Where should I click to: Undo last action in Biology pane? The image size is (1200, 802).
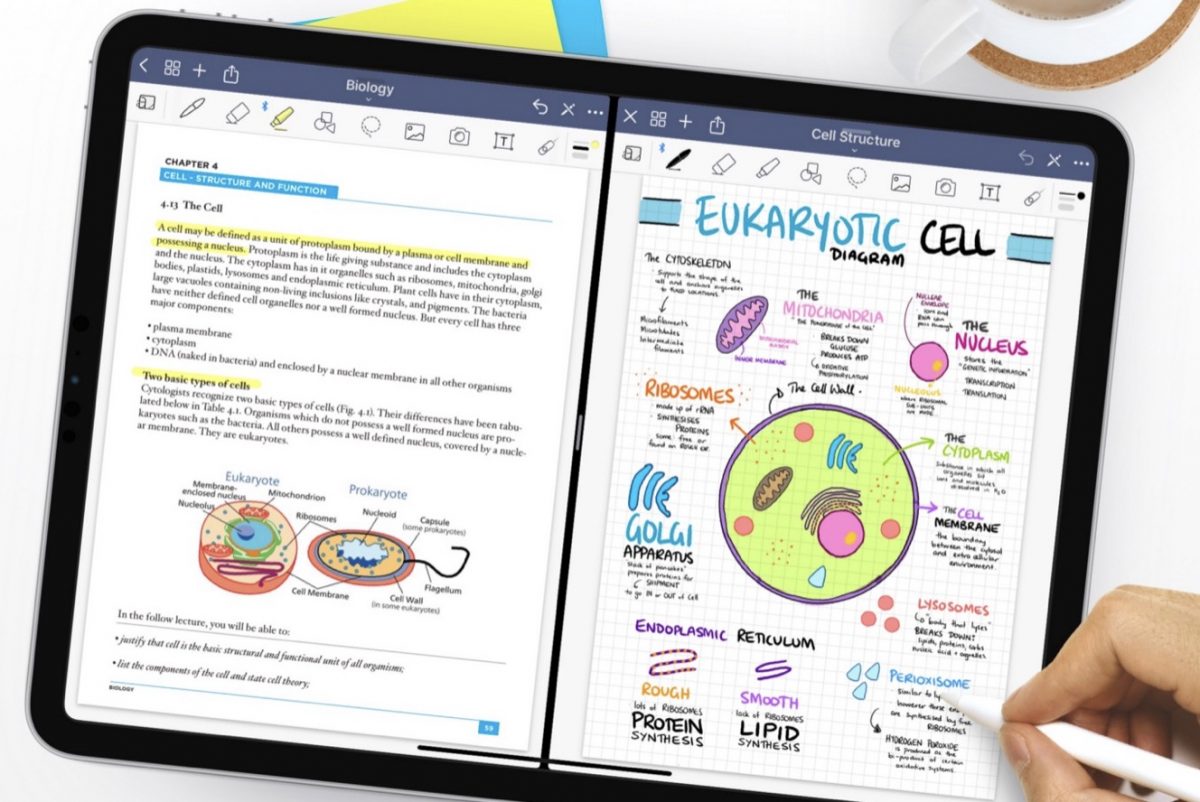pyautogui.click(x=540, y=106)
